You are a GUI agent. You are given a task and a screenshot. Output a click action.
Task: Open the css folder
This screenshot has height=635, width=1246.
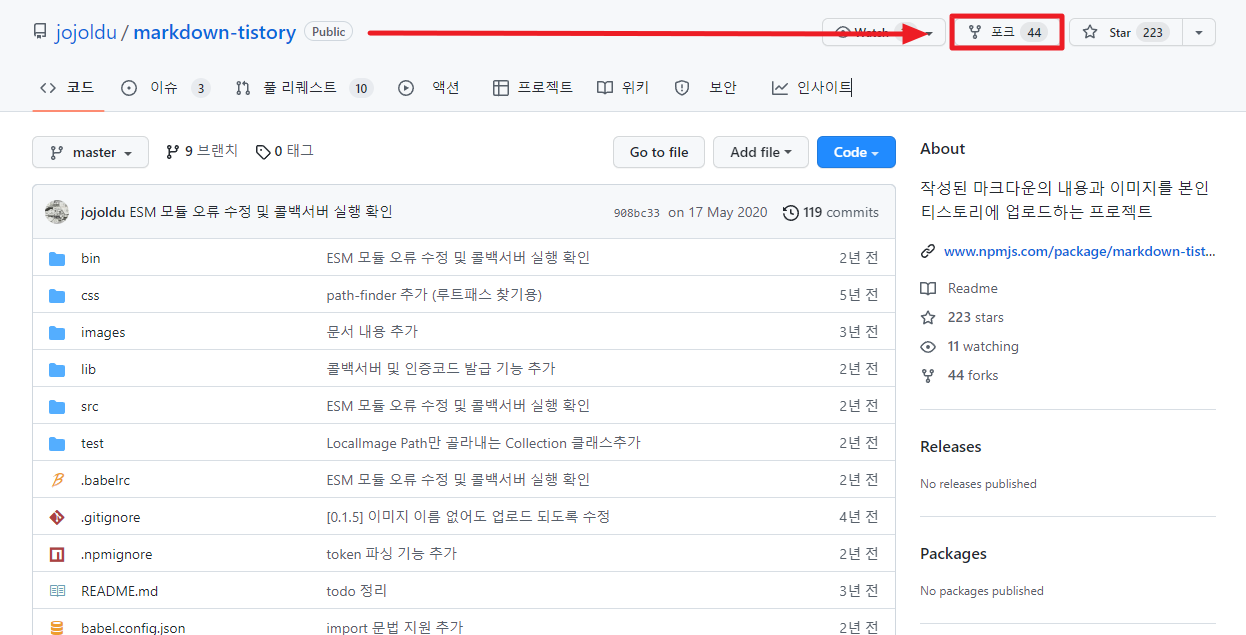click(90, 295)
